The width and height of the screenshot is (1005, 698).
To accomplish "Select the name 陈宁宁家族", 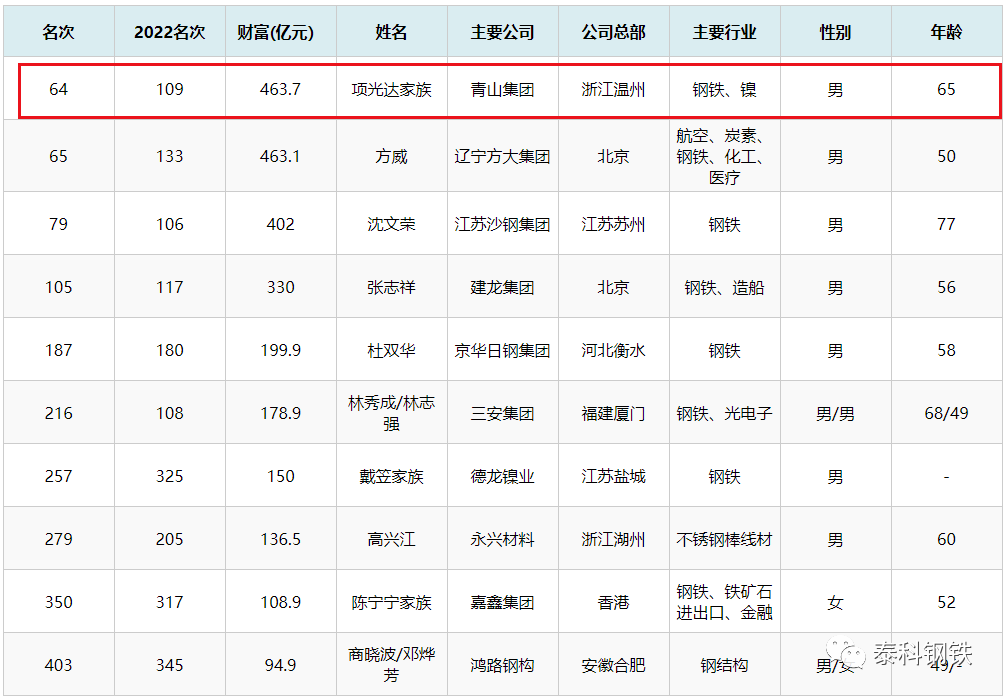I will click(392, 602).
